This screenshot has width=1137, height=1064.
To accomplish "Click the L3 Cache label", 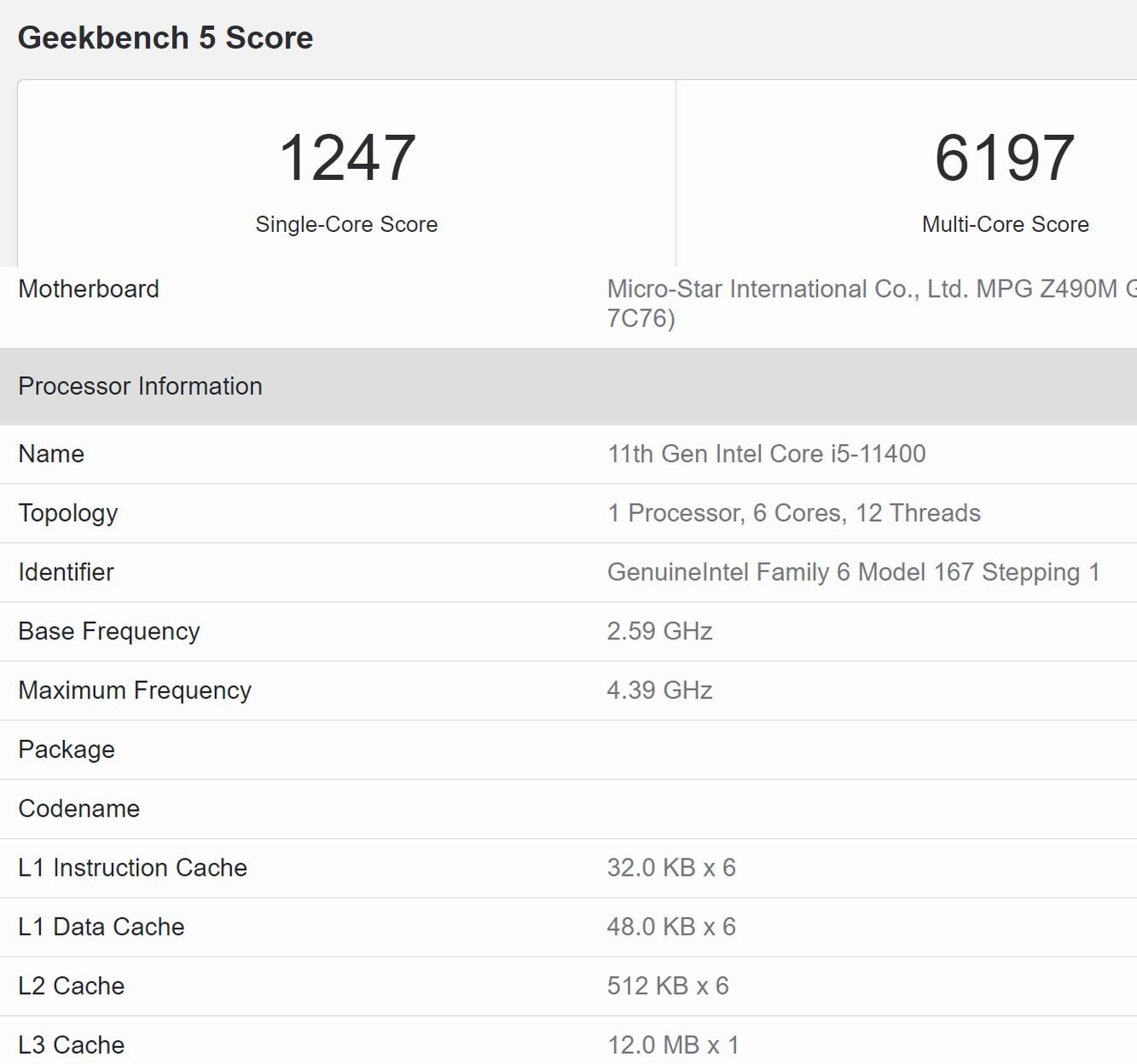I will point(72,1045).
